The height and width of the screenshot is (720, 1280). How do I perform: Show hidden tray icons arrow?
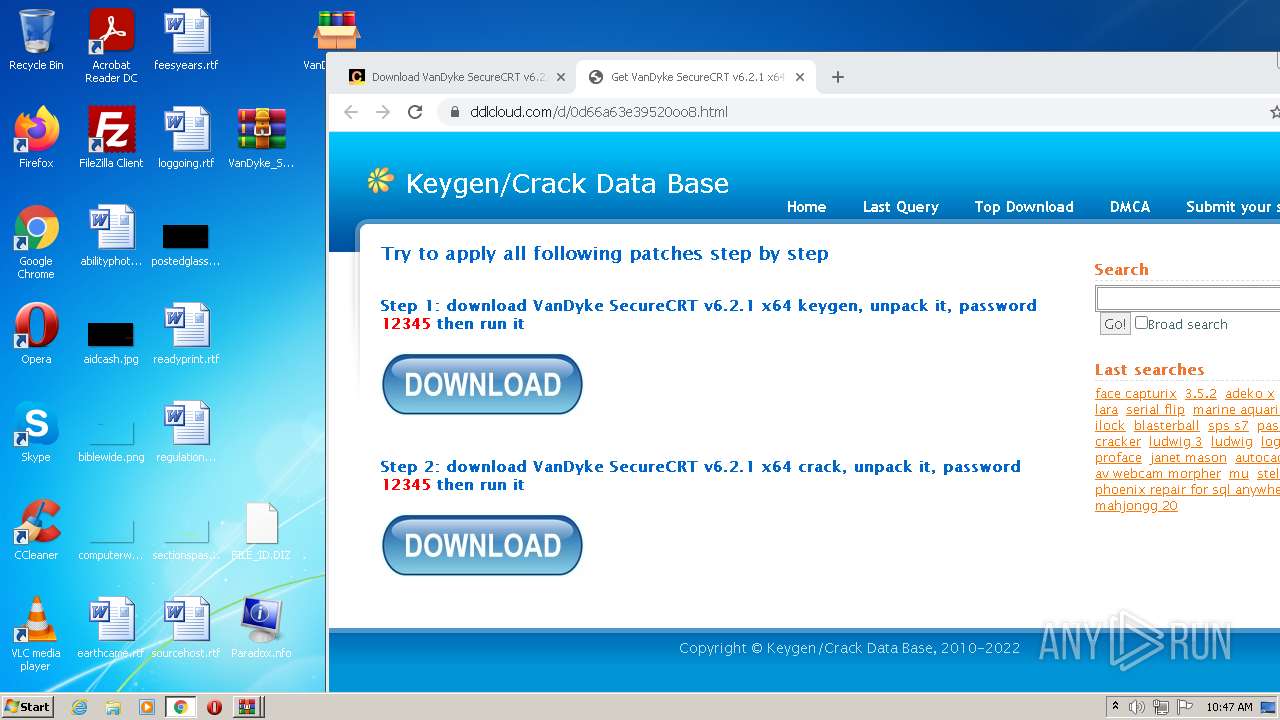point(1115,707)
